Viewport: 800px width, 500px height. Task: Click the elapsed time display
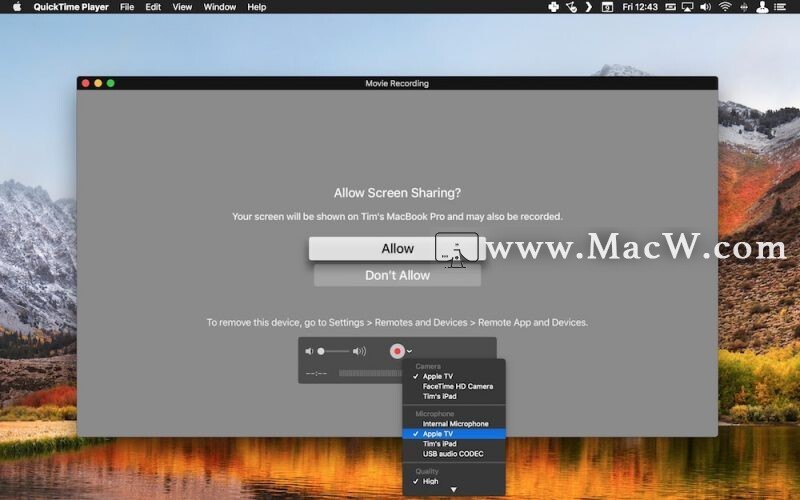[x=316, y=373]
